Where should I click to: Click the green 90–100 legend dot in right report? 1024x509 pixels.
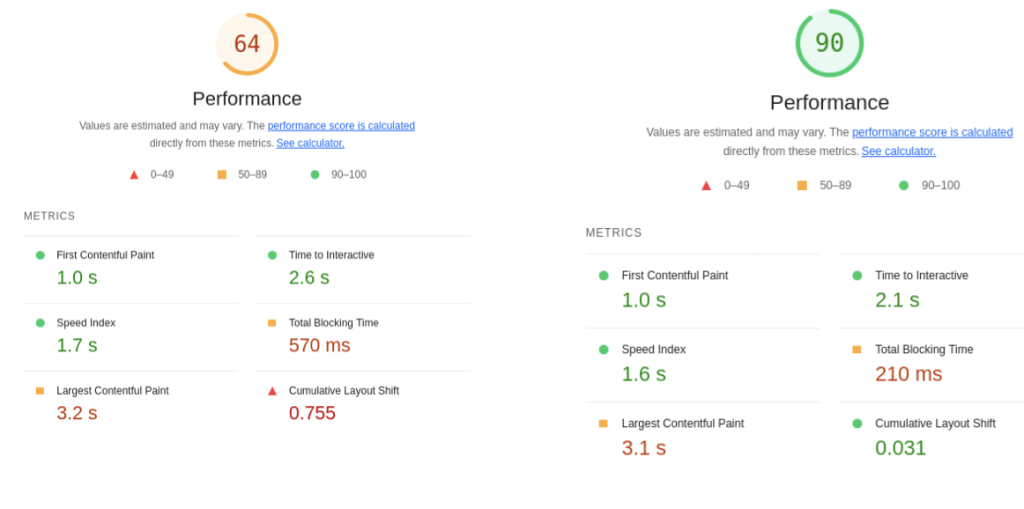point(904,185)
